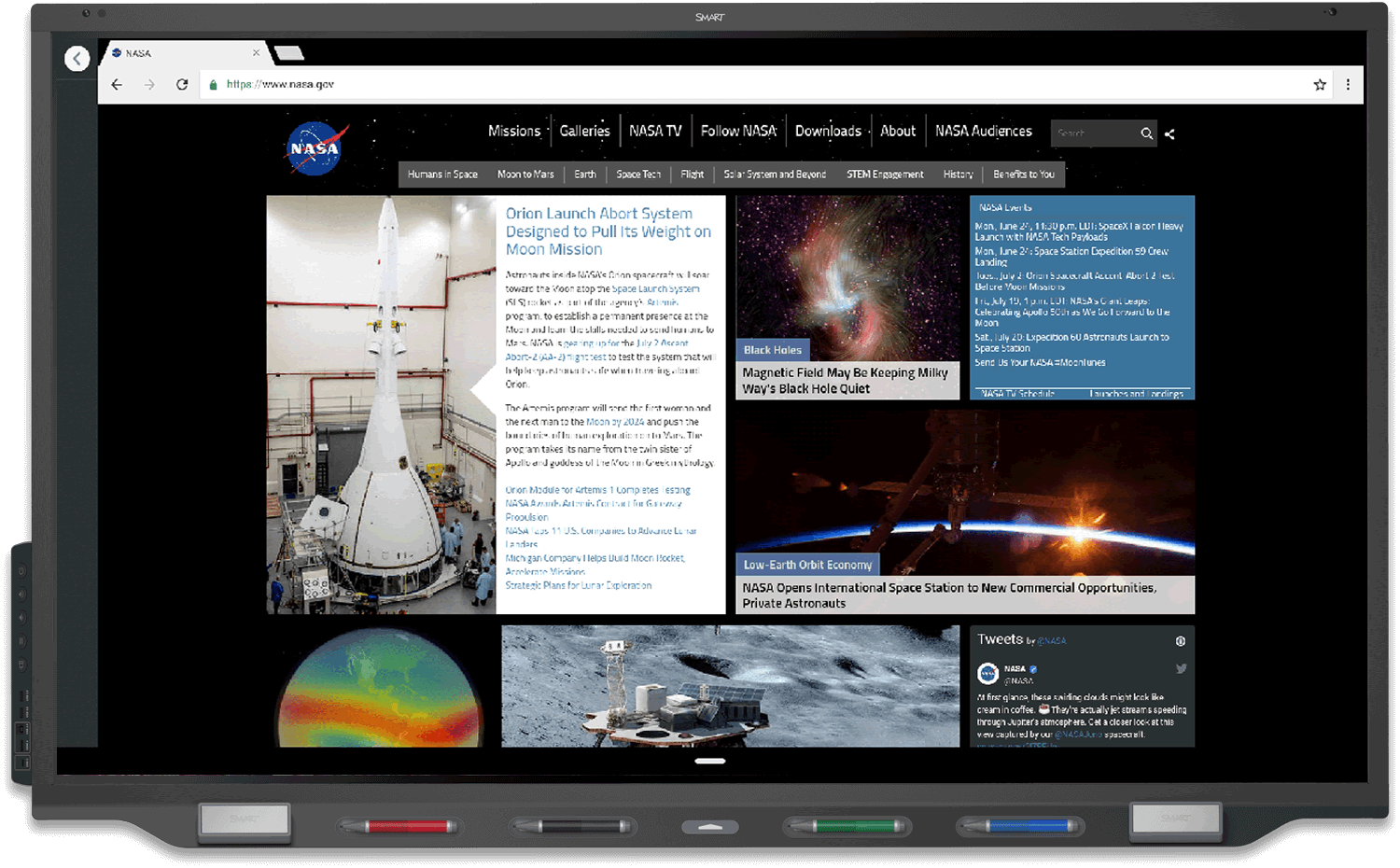Open the NASA TV menu
This screenshot has width=1400, height=868.
(x=655, y=132)
